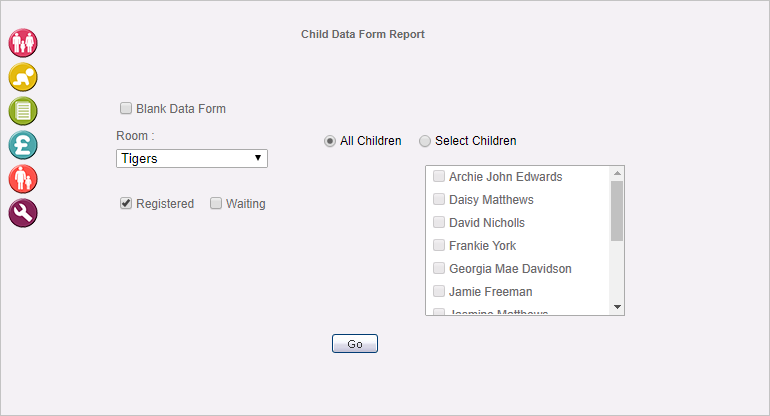Click the children list scroll up arrow

[x=617, y=173]
